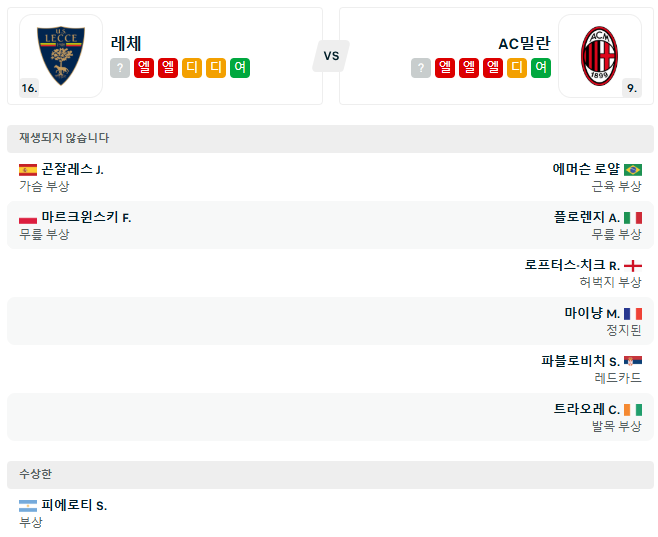Click the Brazil flag beside 에메르송 로얄
The width and height of the screenshot is (658, 537).
click(x=633, y=170)
